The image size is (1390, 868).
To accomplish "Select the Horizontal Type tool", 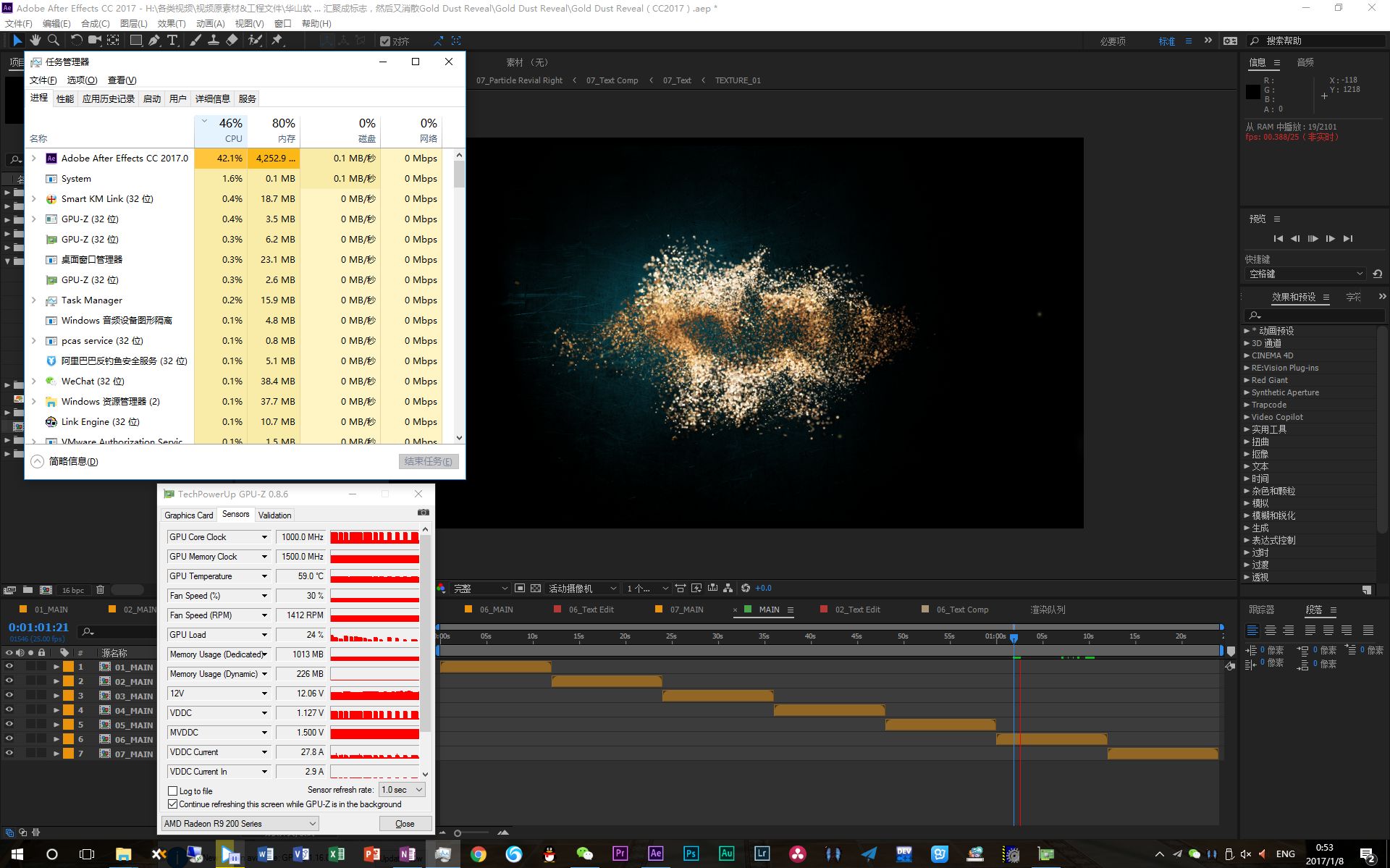I will point(172,41).
